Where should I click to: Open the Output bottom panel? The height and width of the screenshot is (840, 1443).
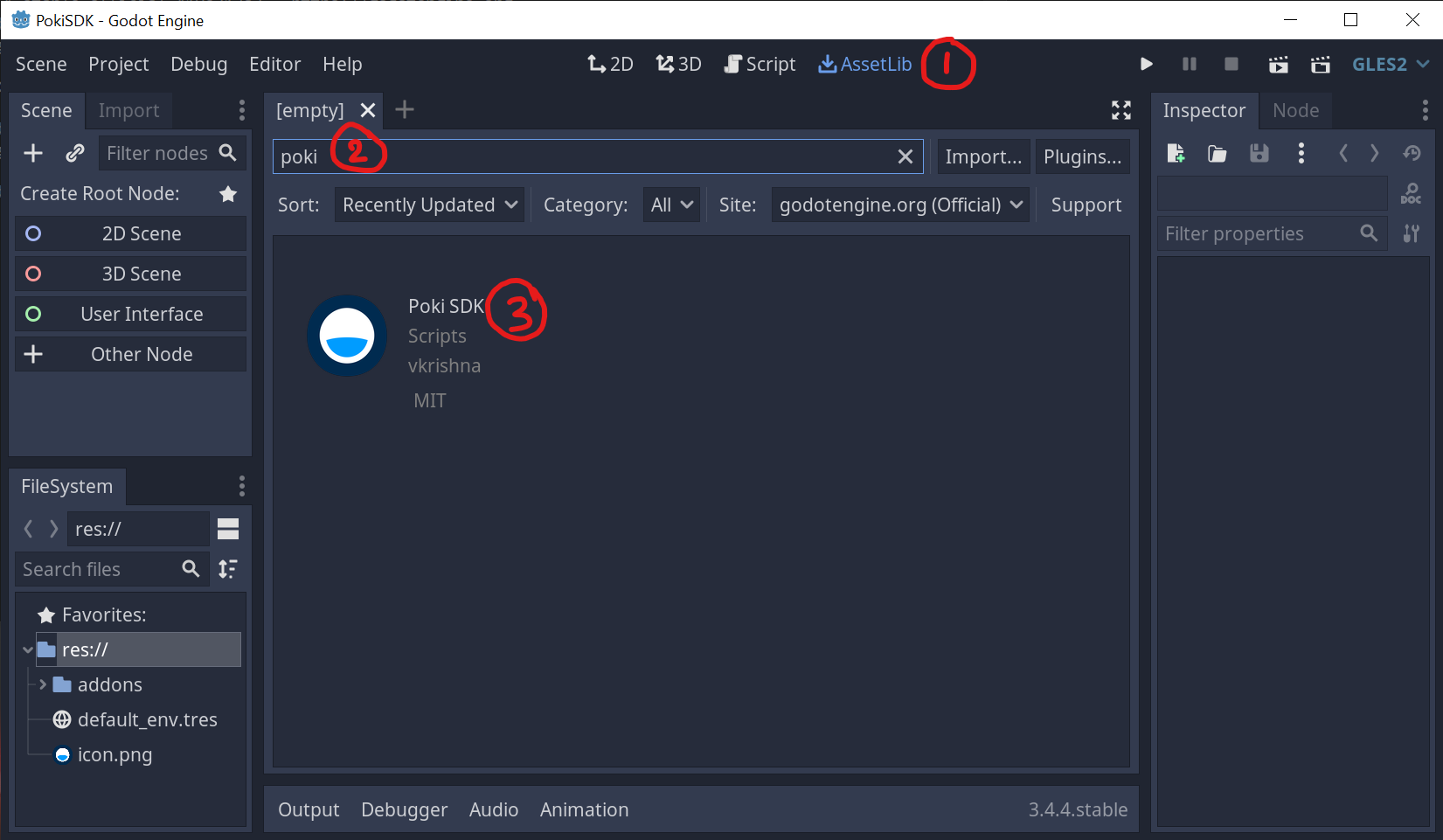pos(309,809)
